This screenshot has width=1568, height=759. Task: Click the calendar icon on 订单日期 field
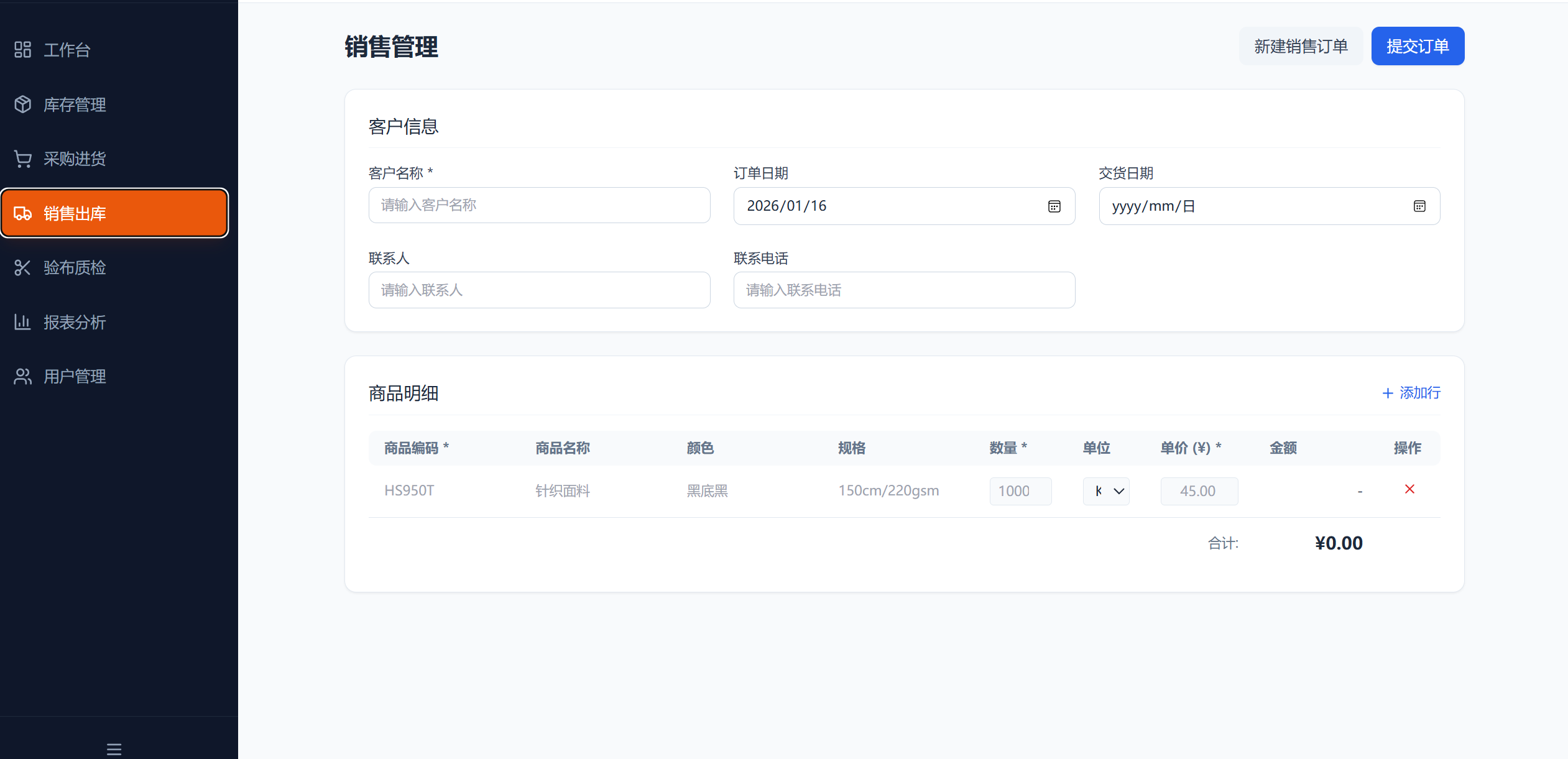1054,206
